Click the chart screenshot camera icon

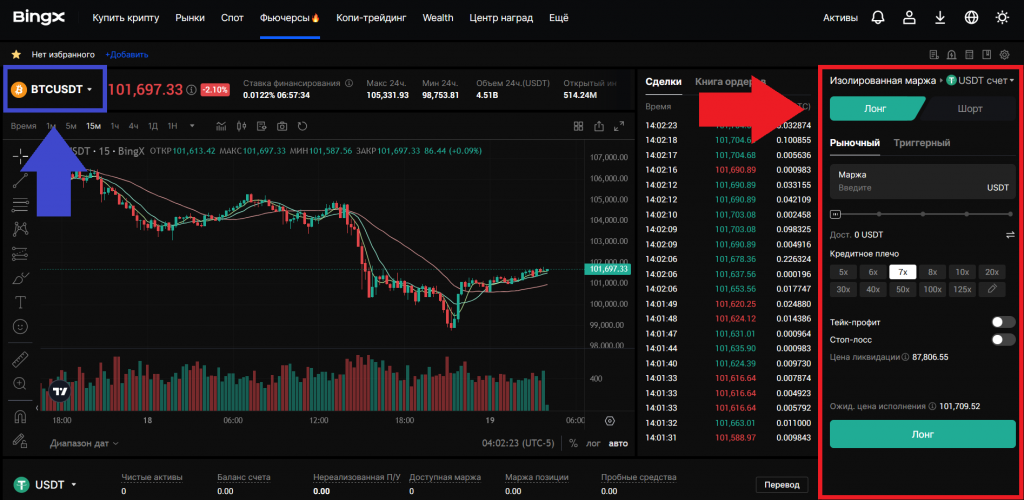pos(282,126)
